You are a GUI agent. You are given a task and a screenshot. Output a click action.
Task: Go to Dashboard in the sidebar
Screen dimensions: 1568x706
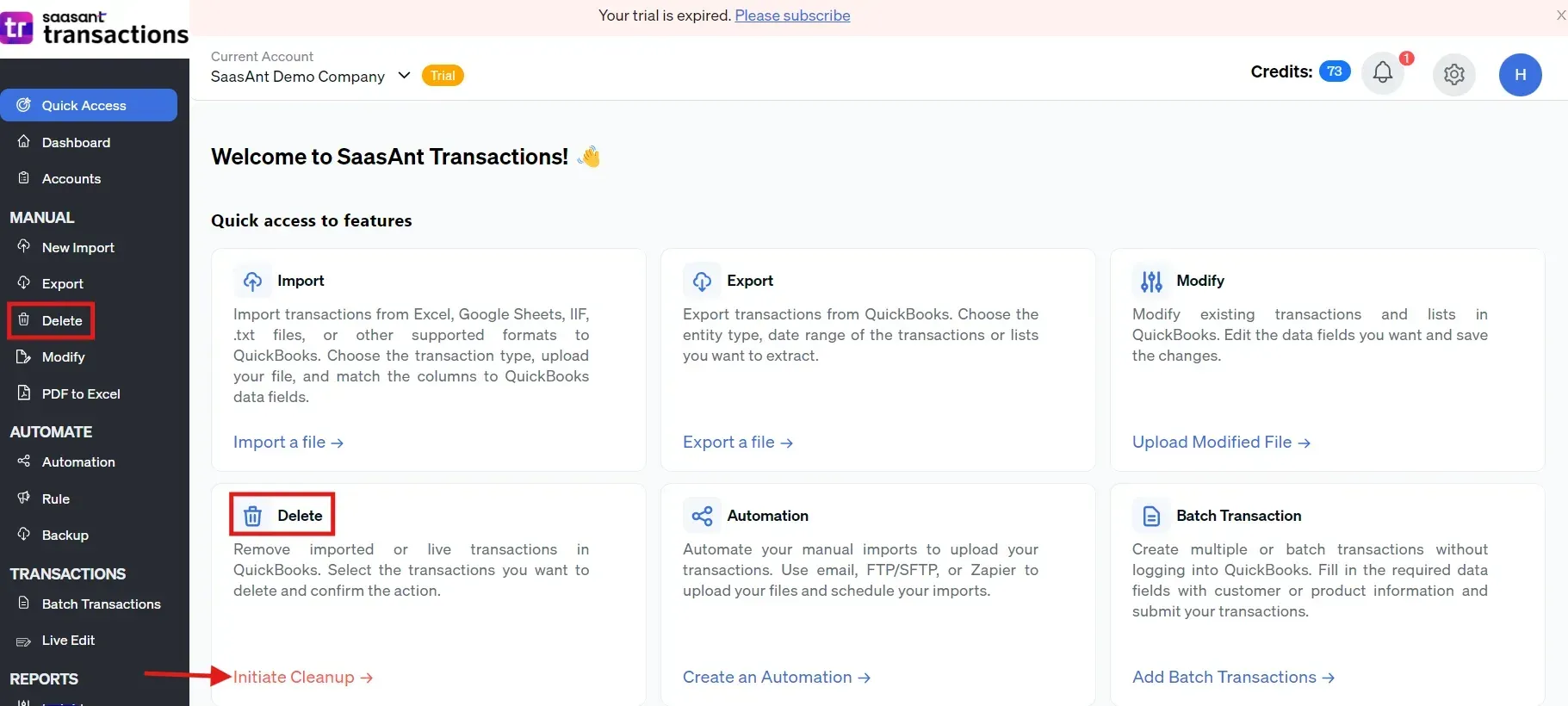coord(76,142)
